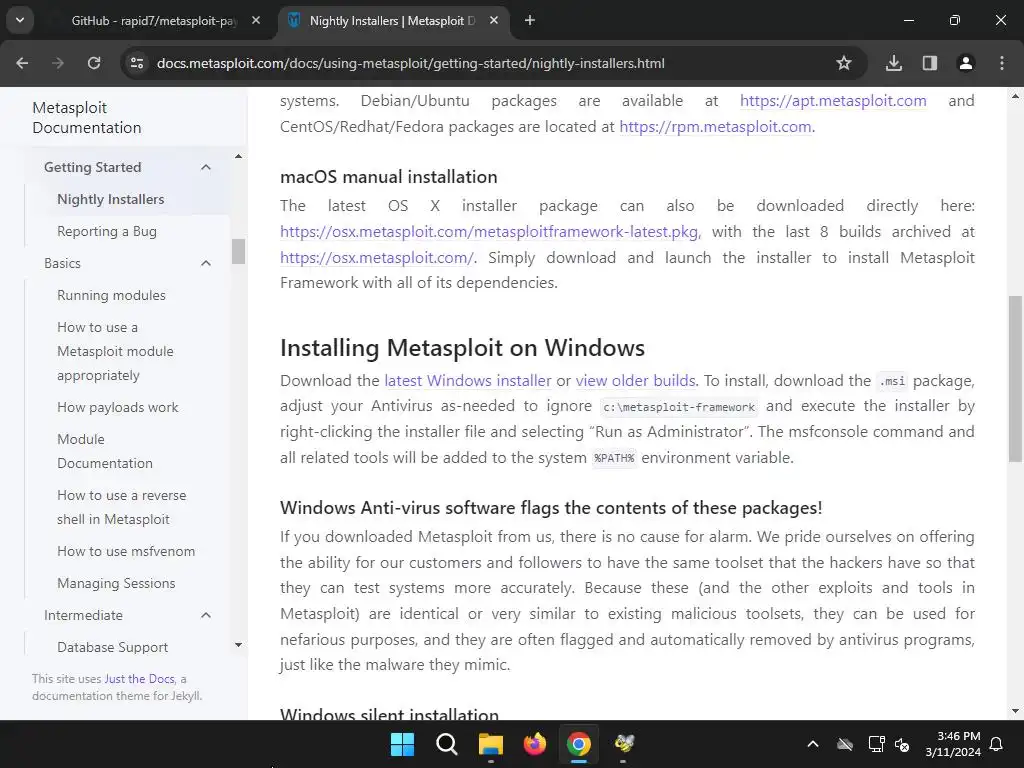Click the browser back arrow
1024x768 pixels.
click(x=22, y=63)
